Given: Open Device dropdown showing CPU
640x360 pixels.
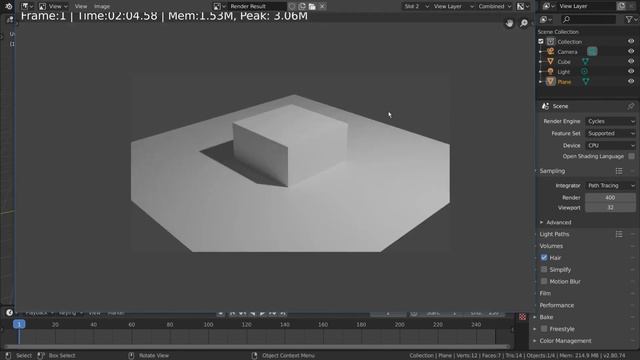Looking at the screenshot, I should click(611, 145).
